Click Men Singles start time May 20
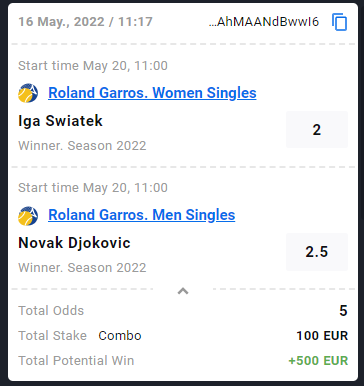Viewport: 364px width, 386px height. pos(93,188)
